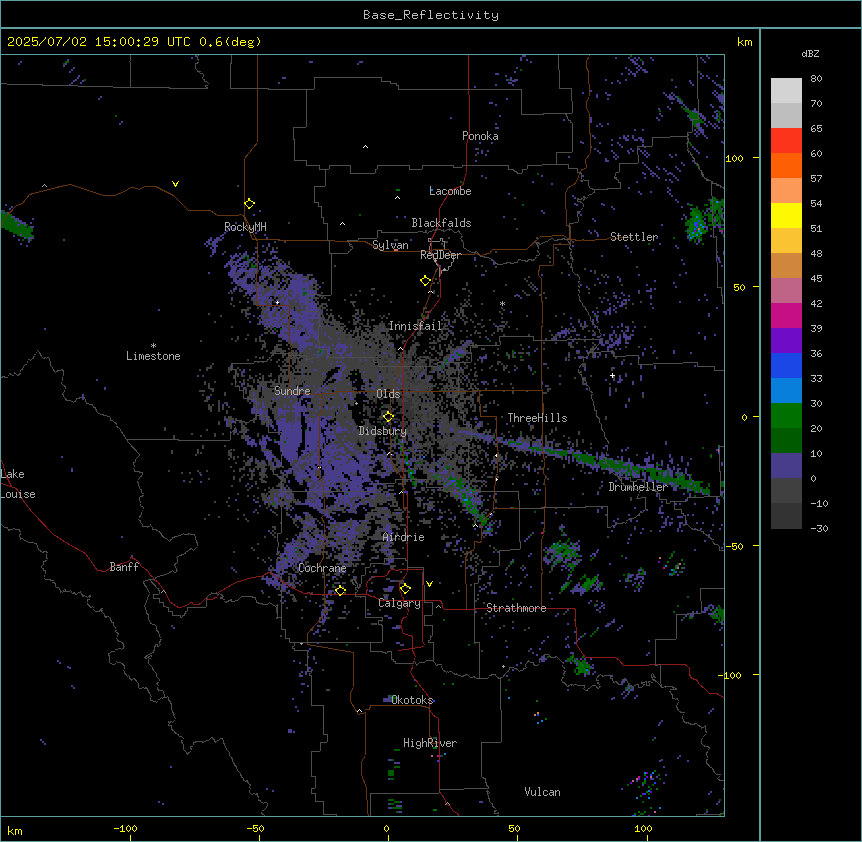Select the white asterisk marker above Limestone

(153, 346)
